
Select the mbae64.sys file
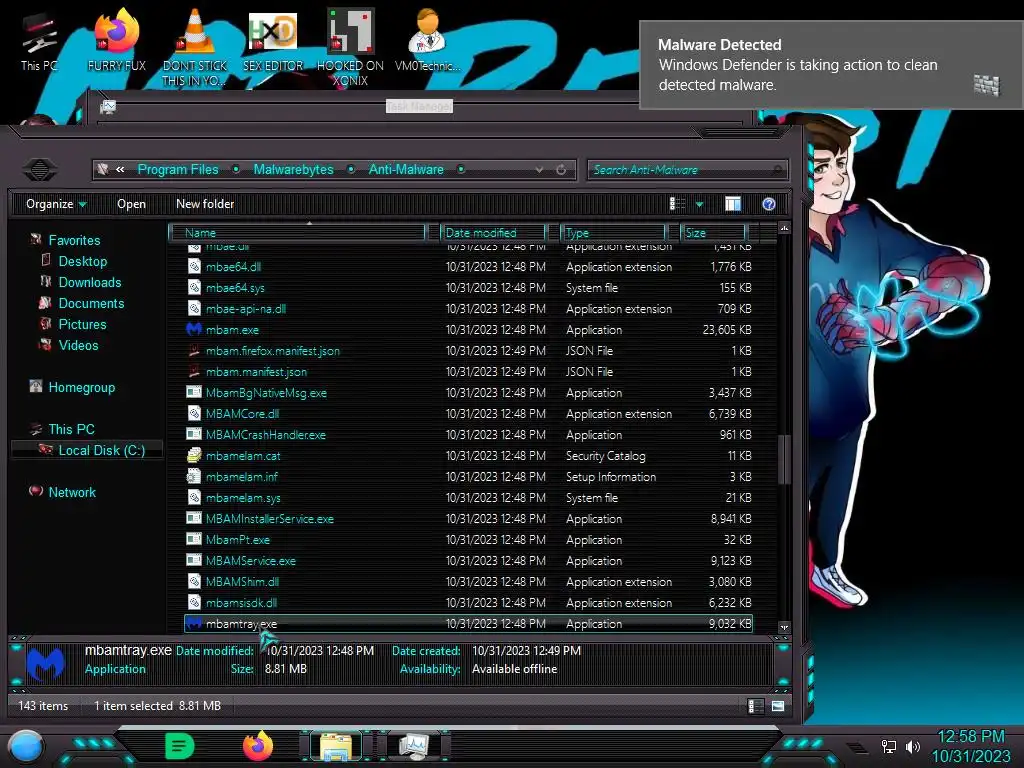235,287
